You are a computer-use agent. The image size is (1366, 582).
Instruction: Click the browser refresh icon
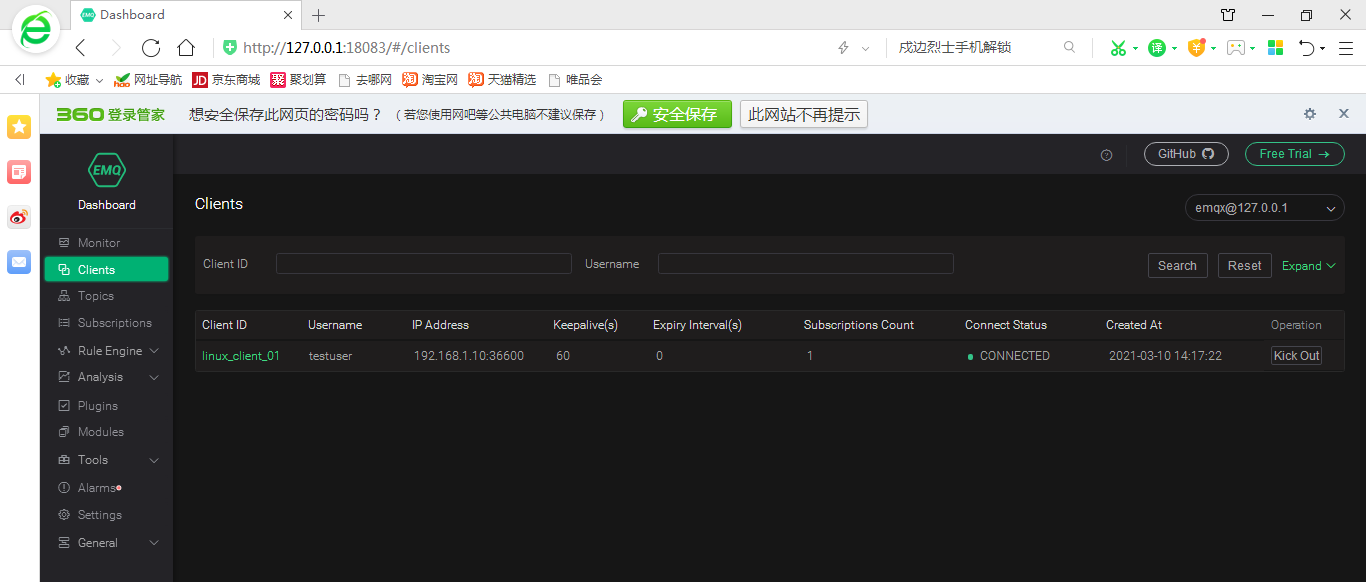pos(150,47)
